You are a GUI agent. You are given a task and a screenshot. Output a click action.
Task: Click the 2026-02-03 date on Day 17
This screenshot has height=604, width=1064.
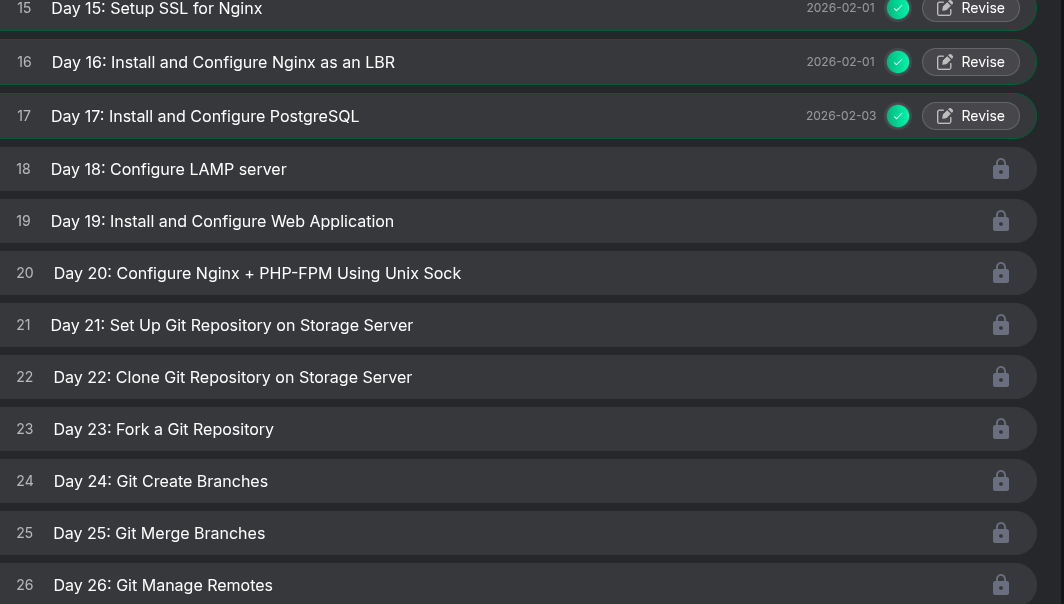coord(840,116)
